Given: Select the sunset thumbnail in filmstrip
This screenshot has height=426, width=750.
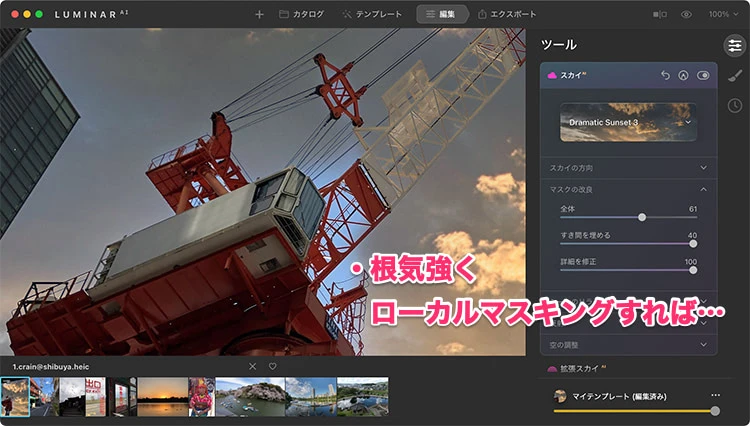Looking at the screenshot, I should pyautogui.click(x=161, y=396).
